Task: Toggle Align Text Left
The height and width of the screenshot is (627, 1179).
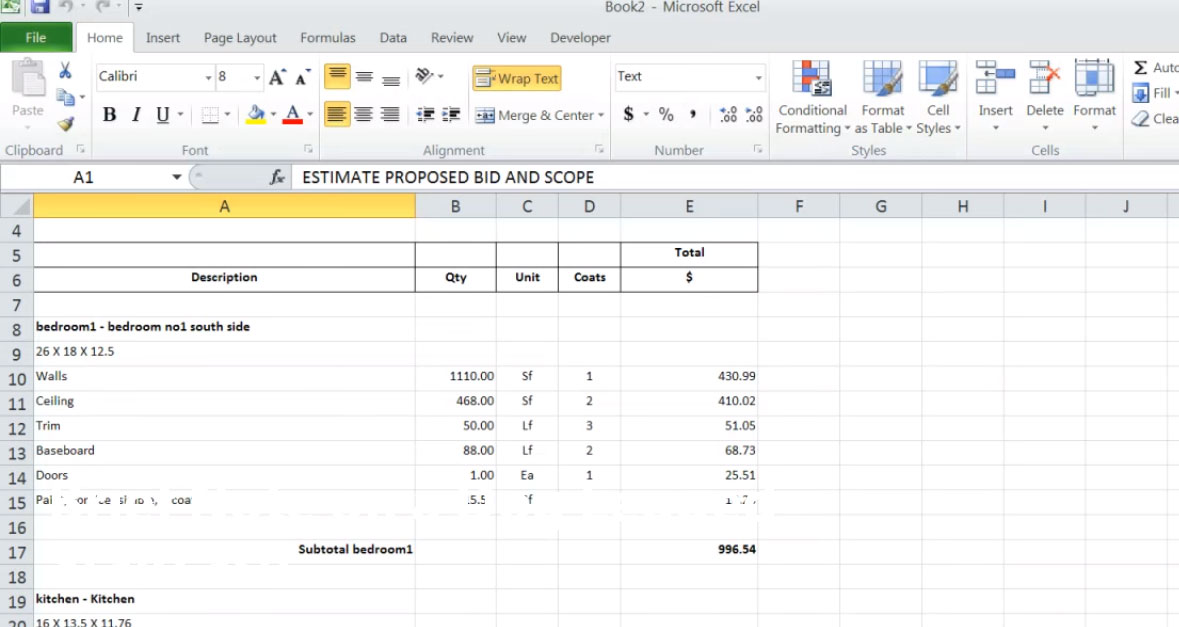Action: 338,114
